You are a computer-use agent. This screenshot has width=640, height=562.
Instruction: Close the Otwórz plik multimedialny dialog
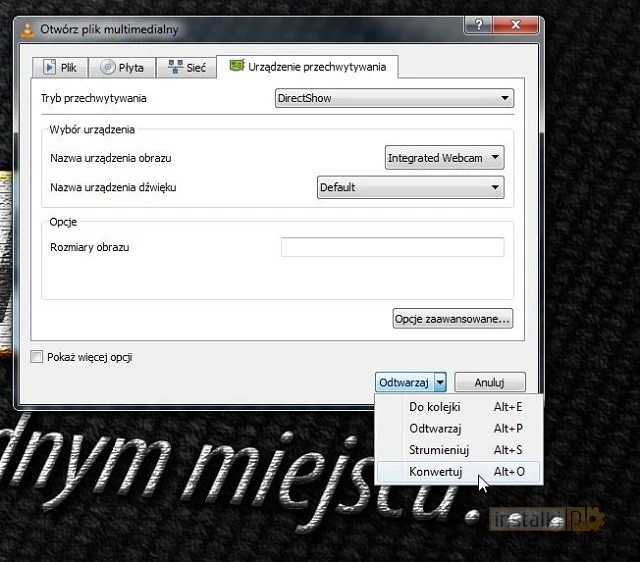518,24
